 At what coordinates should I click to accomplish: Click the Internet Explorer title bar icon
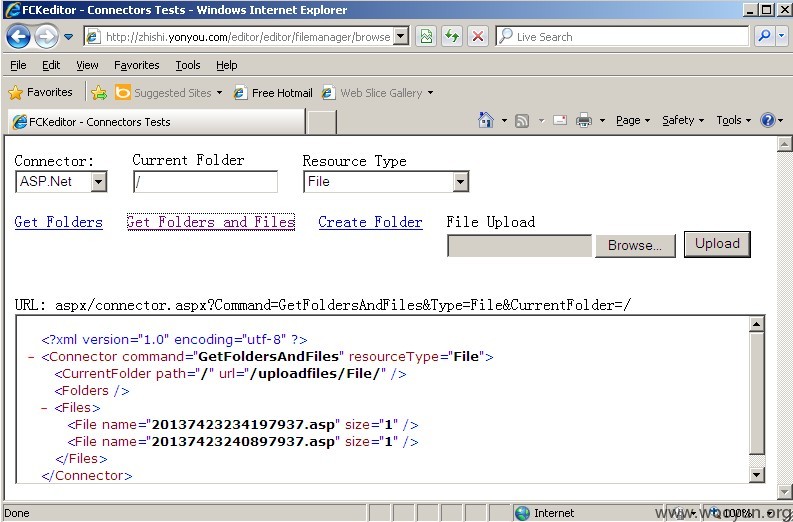(x=12, y=10)
